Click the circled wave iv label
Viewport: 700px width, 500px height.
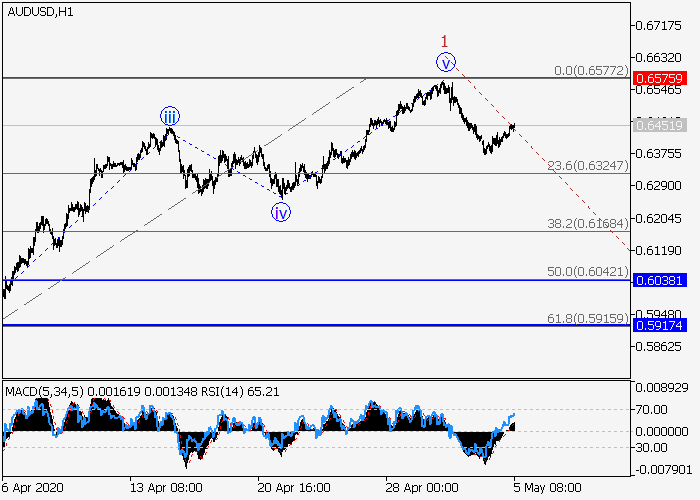281,211
